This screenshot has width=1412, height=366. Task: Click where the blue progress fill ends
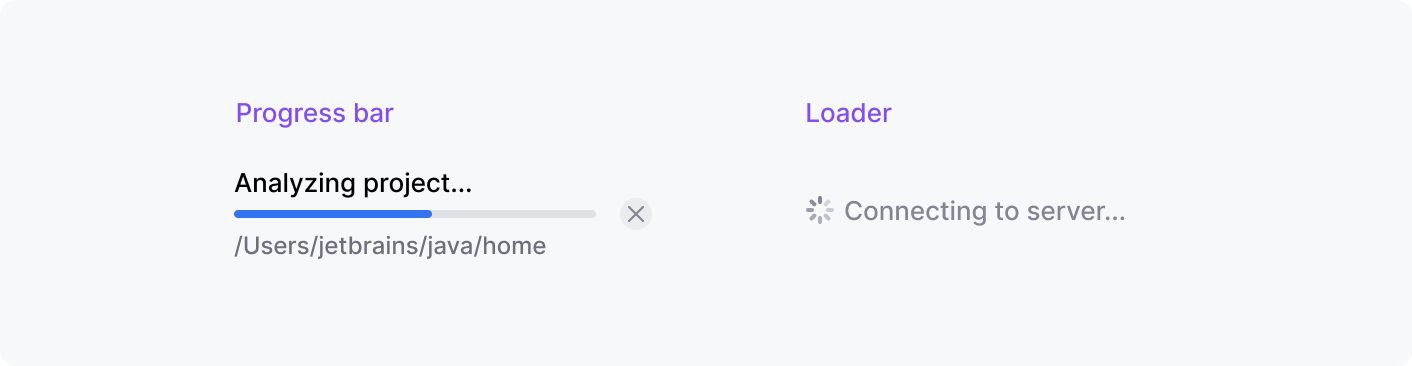432,214
